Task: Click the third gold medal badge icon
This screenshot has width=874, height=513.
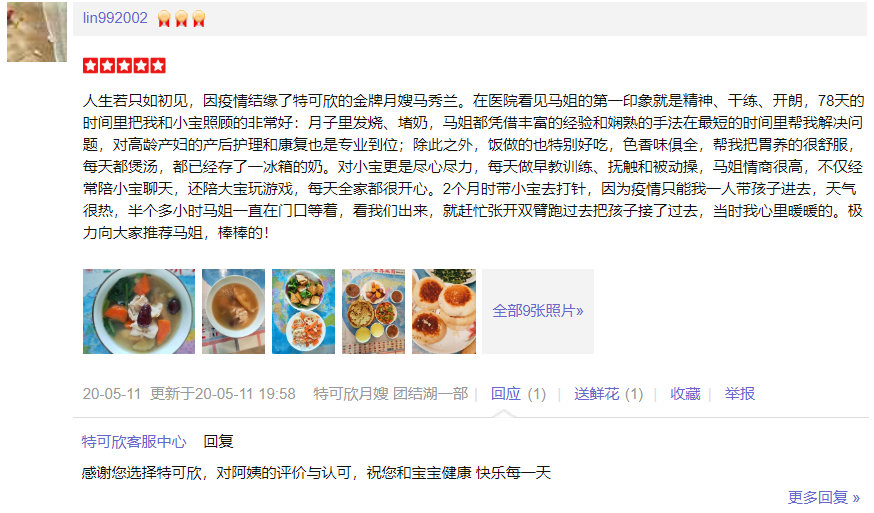Action: click(x=198, y=19)
